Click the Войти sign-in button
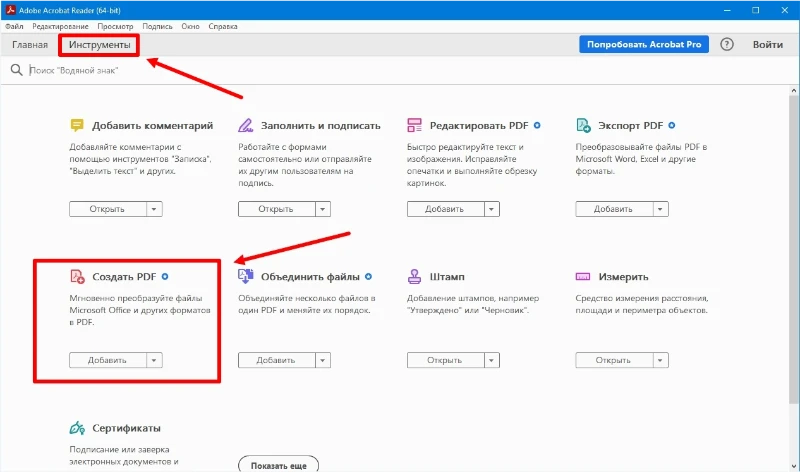The image size is (800, 472). click(768, 44)
